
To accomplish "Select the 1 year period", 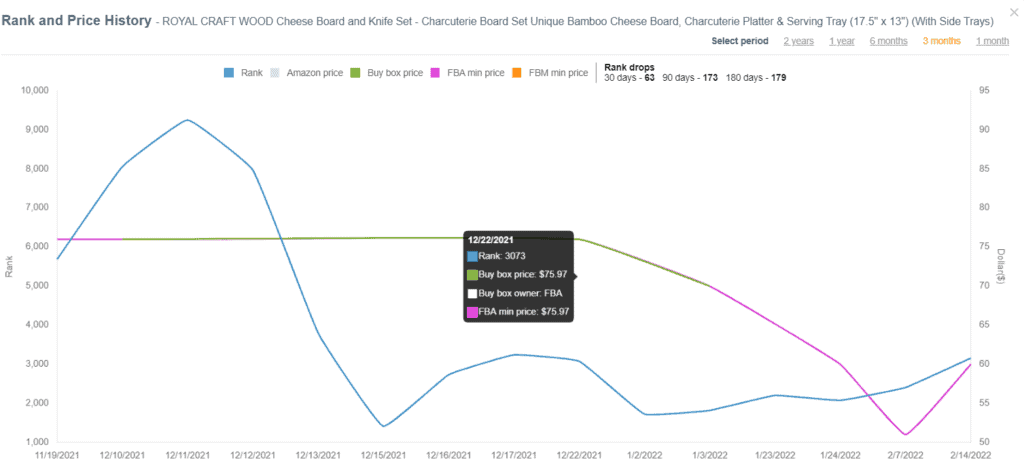I will tap(842, 41).
